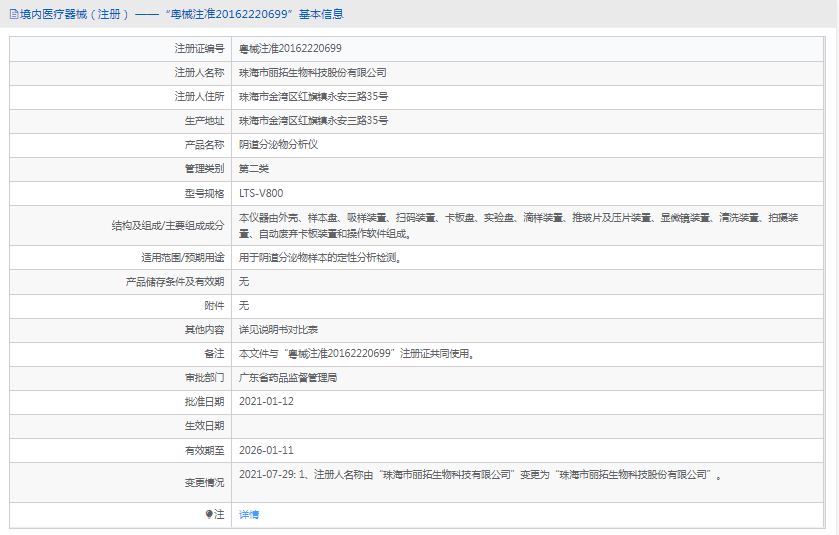Click the 生效日期 label
This screenshot has height=535, width=839.
tap(204, 426)
